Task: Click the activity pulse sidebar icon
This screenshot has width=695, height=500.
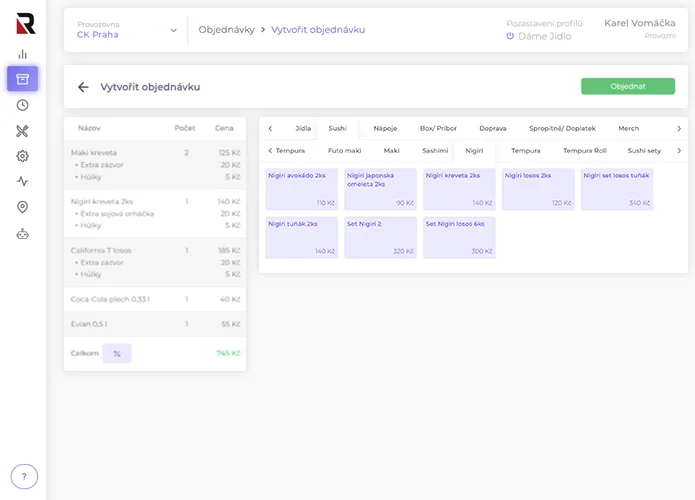Action: (22, 182)
